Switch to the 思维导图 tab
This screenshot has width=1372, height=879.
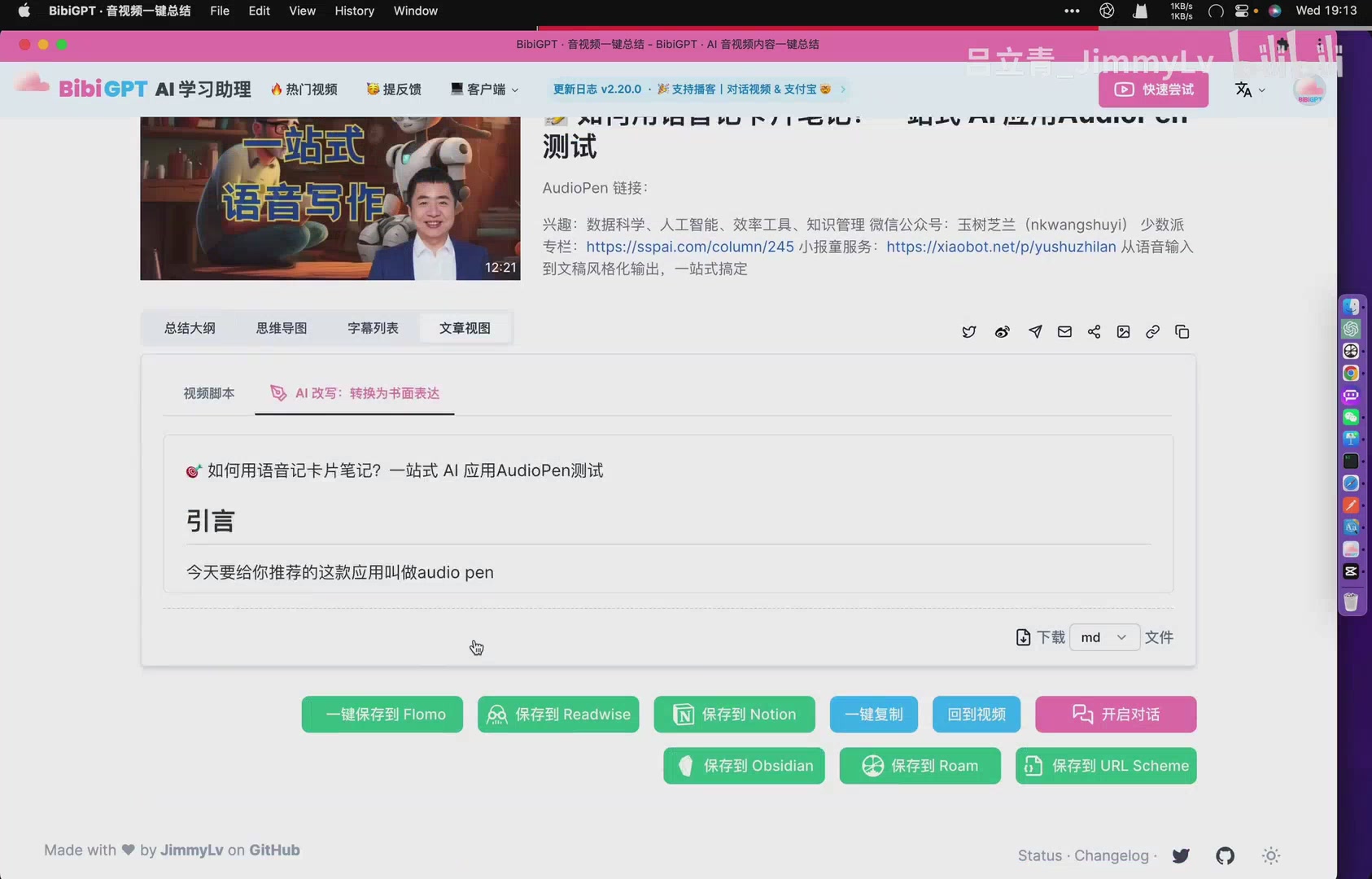click(282, 328)
